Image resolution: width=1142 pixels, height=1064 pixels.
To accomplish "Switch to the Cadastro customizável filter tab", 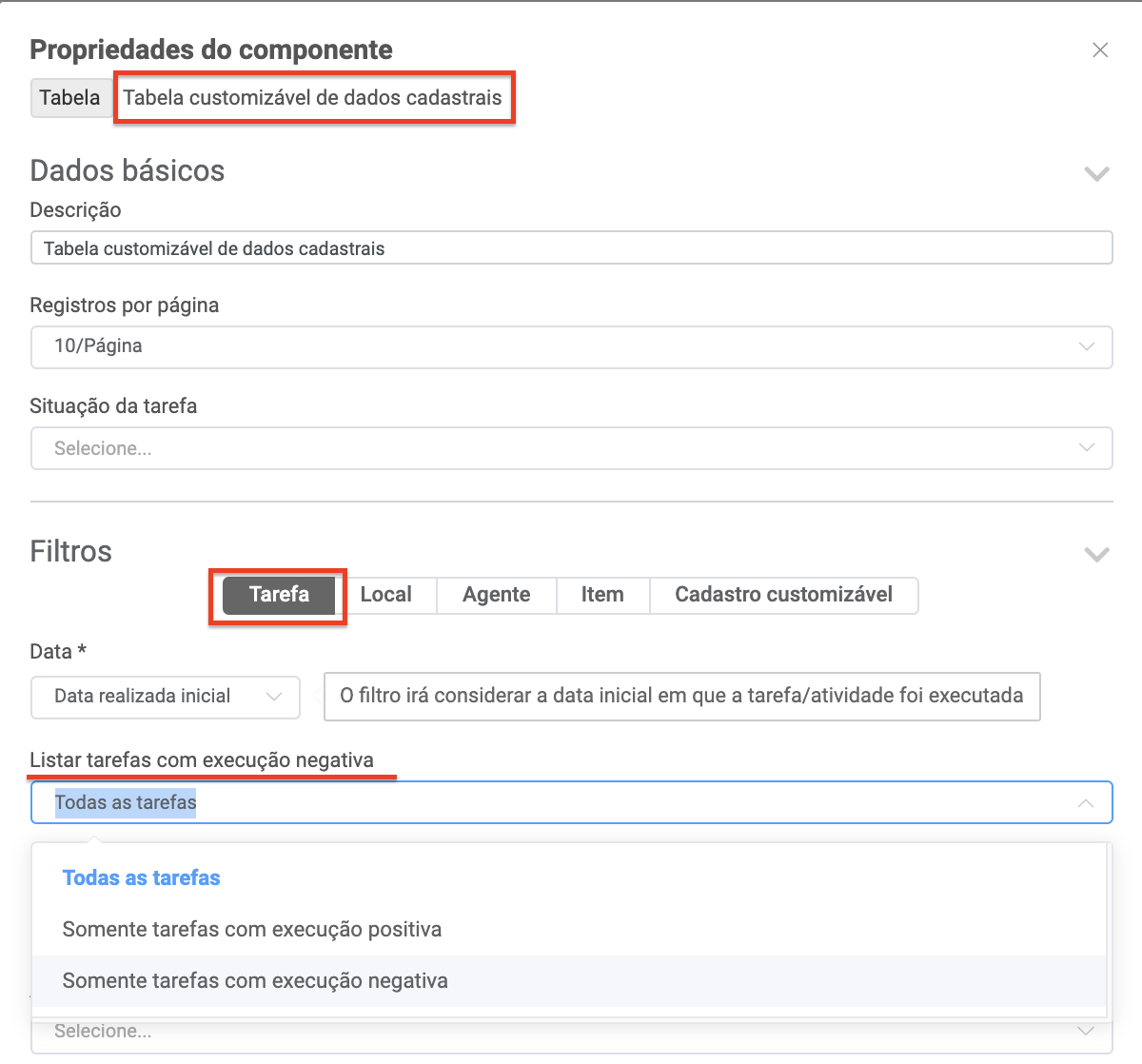I will click(783, 595).
